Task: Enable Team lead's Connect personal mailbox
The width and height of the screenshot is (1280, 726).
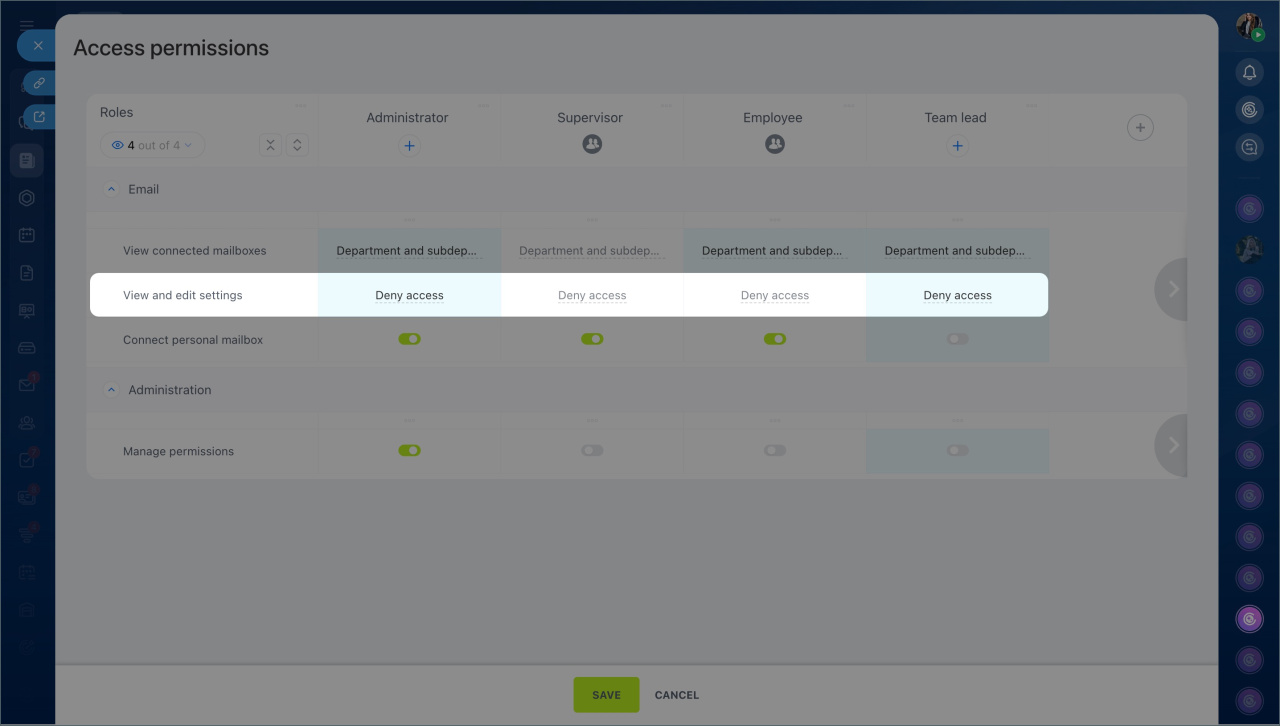Action: coord(957,339)
